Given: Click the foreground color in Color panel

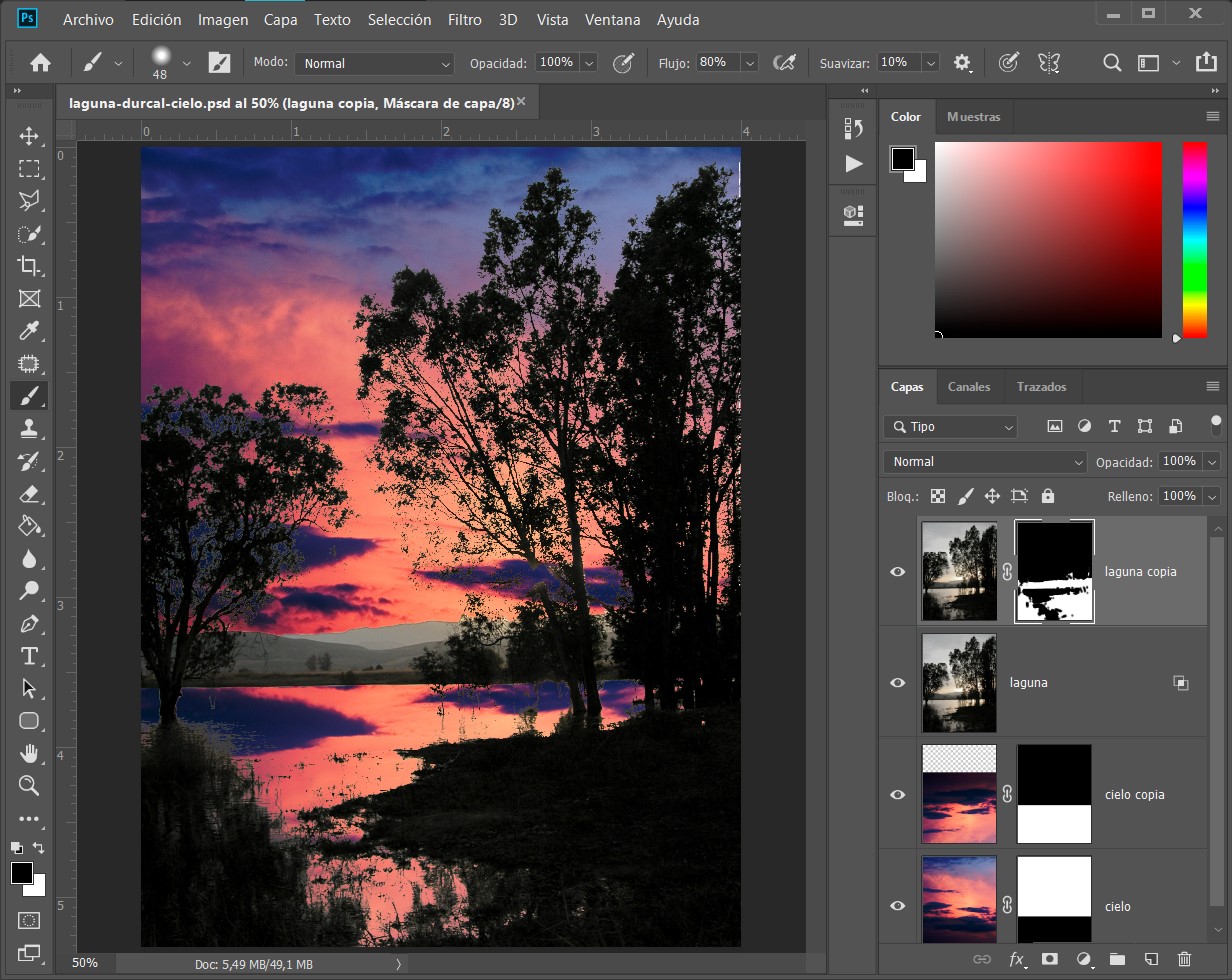Looking at the screenshot, I should click(x=903, y=158).
